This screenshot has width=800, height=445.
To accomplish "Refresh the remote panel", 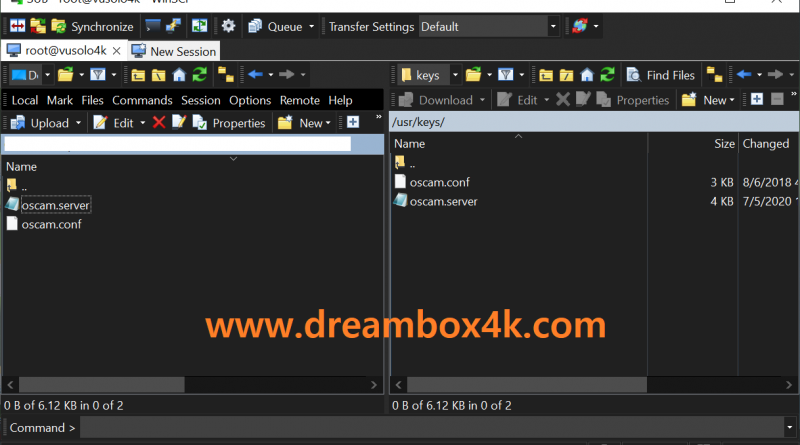I will click(x=608, y=75).
